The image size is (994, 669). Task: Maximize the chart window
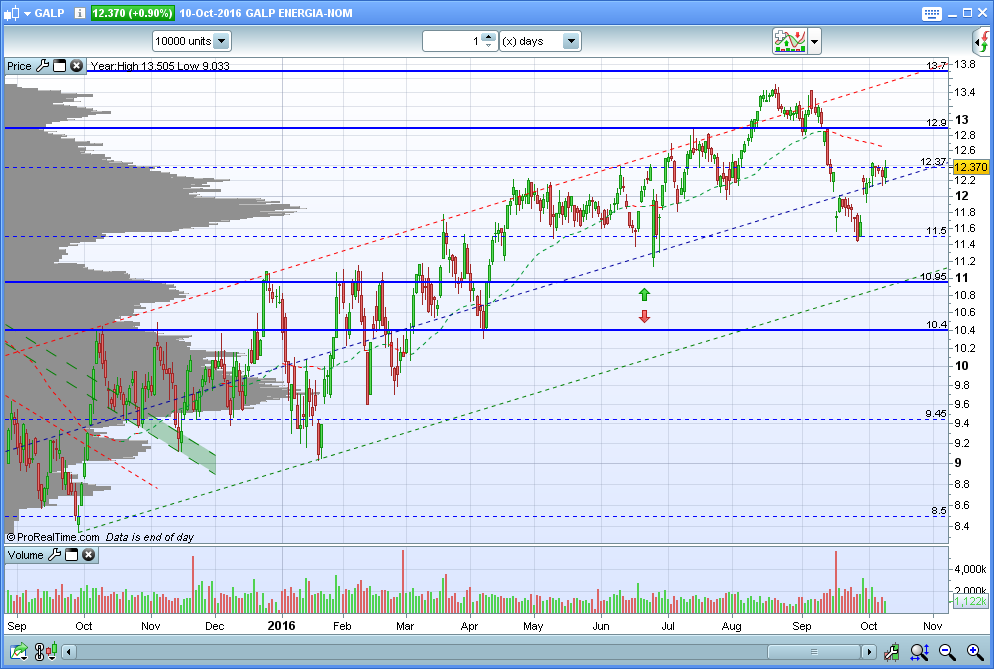click(x=967, y=13)
